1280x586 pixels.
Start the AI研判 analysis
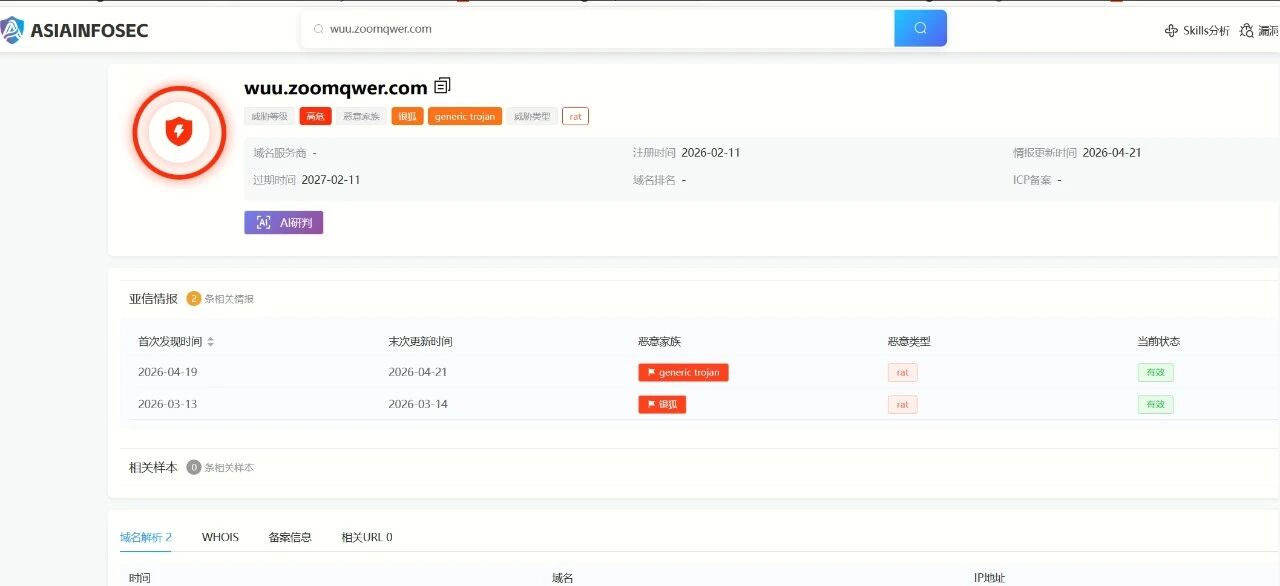click(x=283, y=222)
